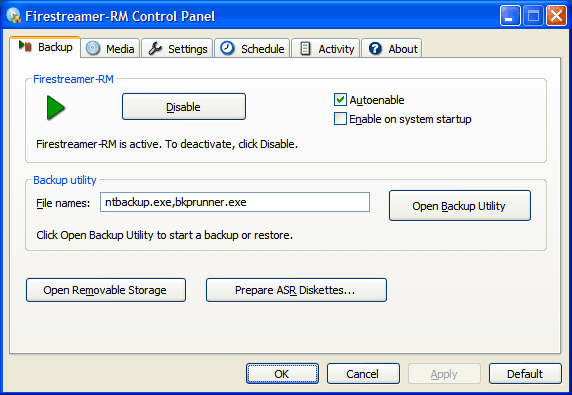Click the green play status arrow
This screenshot has width=572, height=395.
56,108
